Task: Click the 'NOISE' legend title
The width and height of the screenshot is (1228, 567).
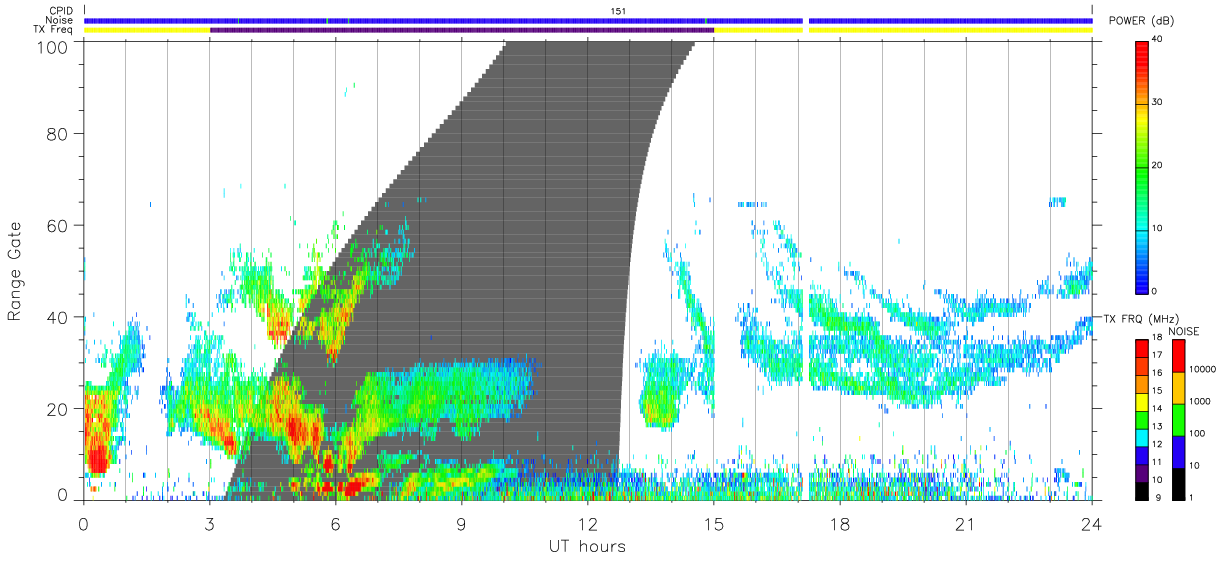Action: (x=1187, y=331)
